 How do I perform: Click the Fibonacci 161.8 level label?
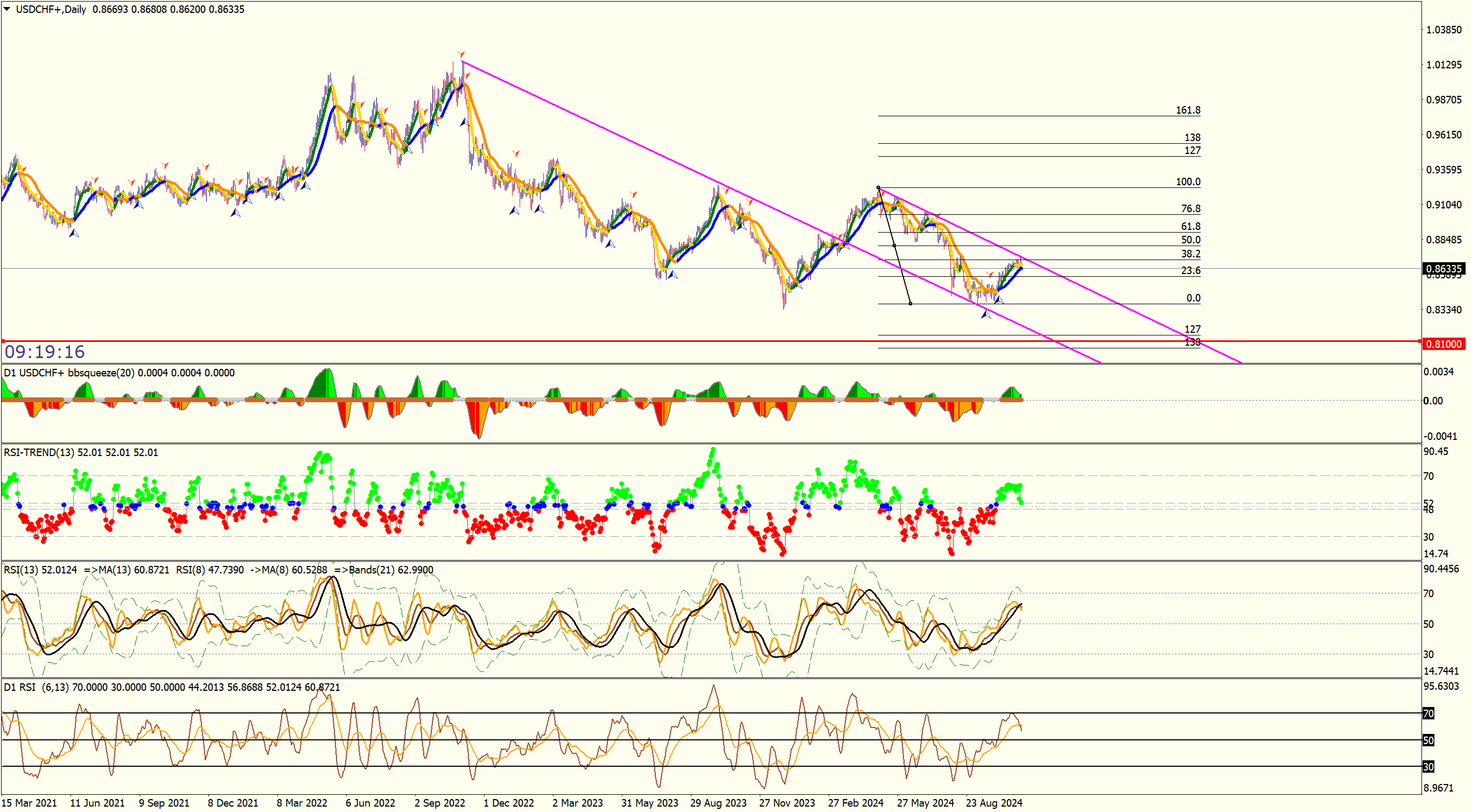pos(1188,110)
